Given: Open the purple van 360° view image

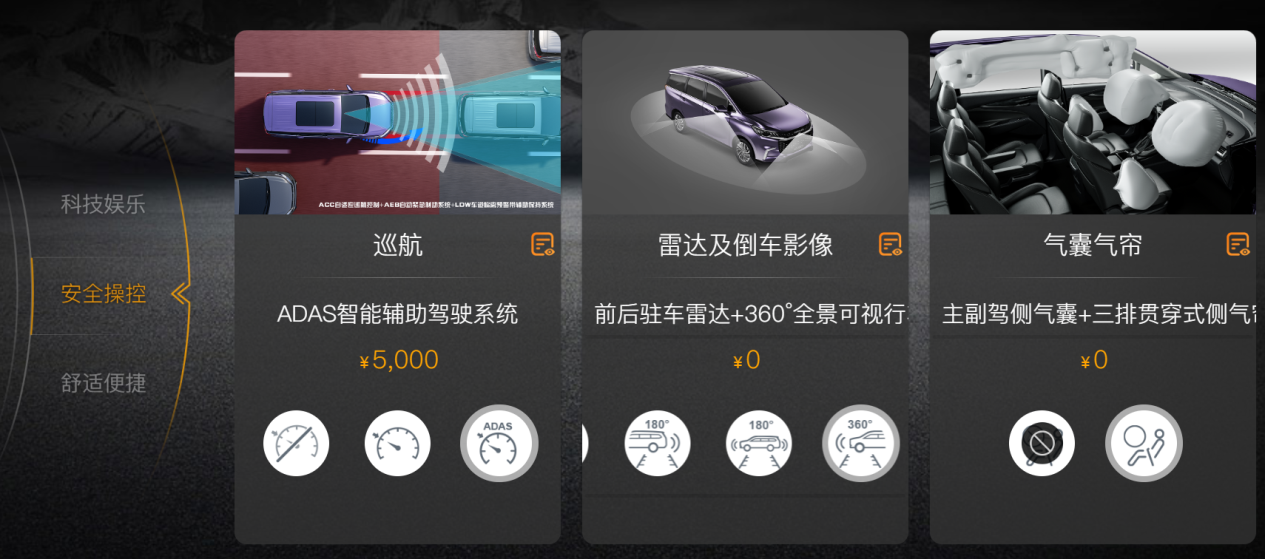Looking at the screenshot, I should click(x=745, y=122).
